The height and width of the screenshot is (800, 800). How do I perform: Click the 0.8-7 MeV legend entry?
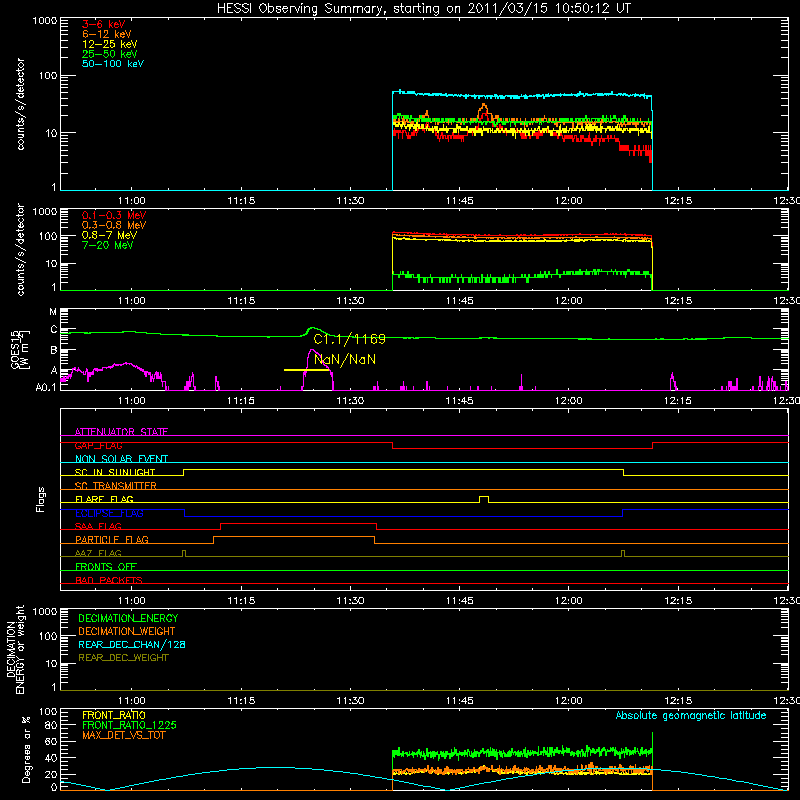[109, 235]
